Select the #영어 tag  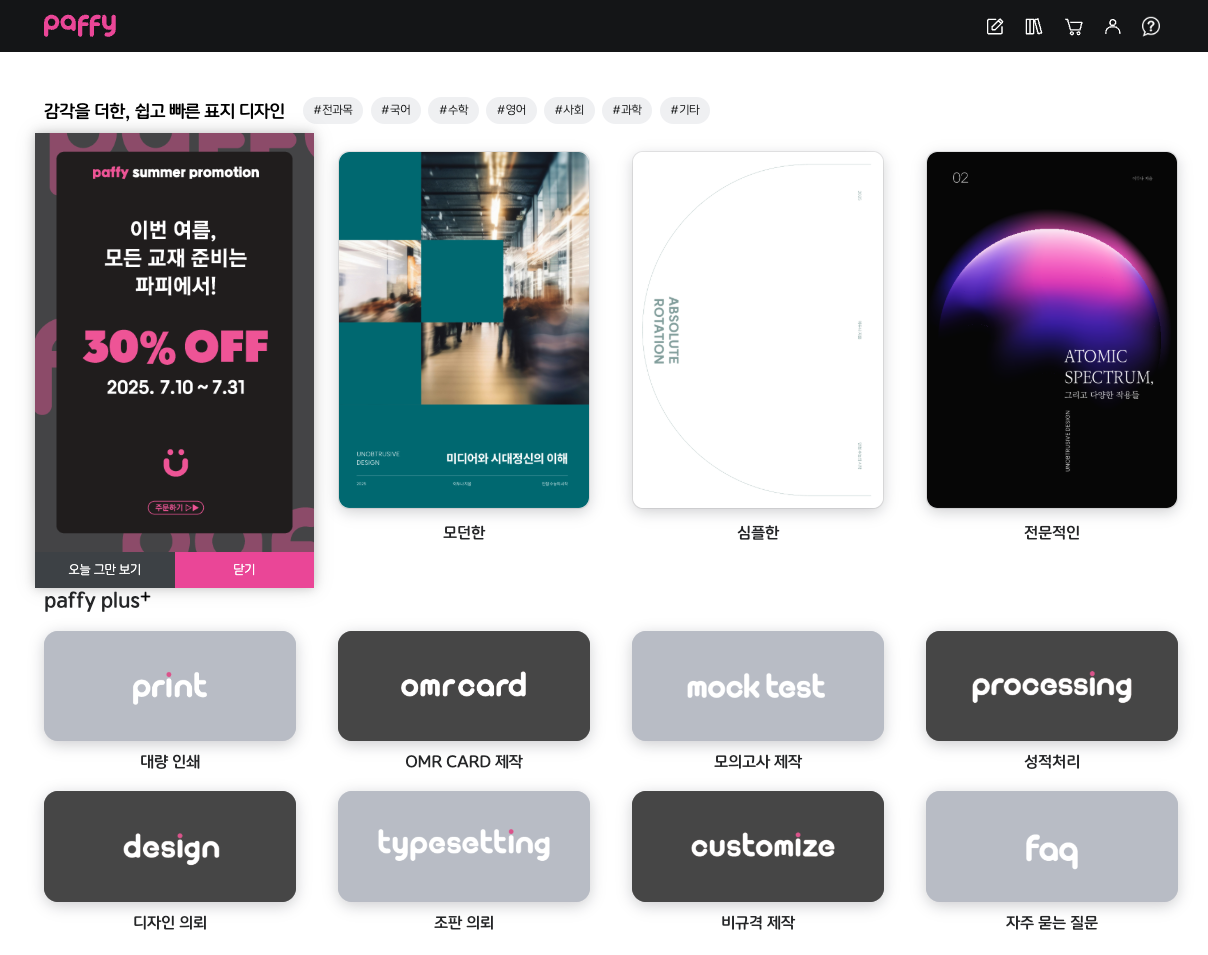pos(511,110)
